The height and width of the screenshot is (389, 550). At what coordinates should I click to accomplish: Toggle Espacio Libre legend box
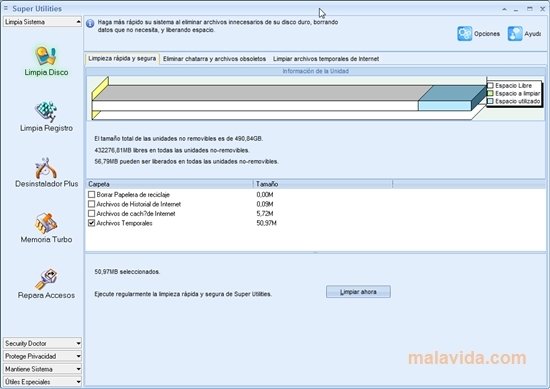pyautogui.click(x=490, y=86)
